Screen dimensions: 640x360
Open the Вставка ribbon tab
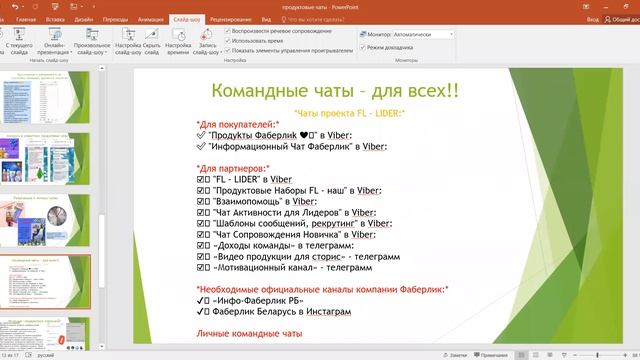tap(55, 19)
